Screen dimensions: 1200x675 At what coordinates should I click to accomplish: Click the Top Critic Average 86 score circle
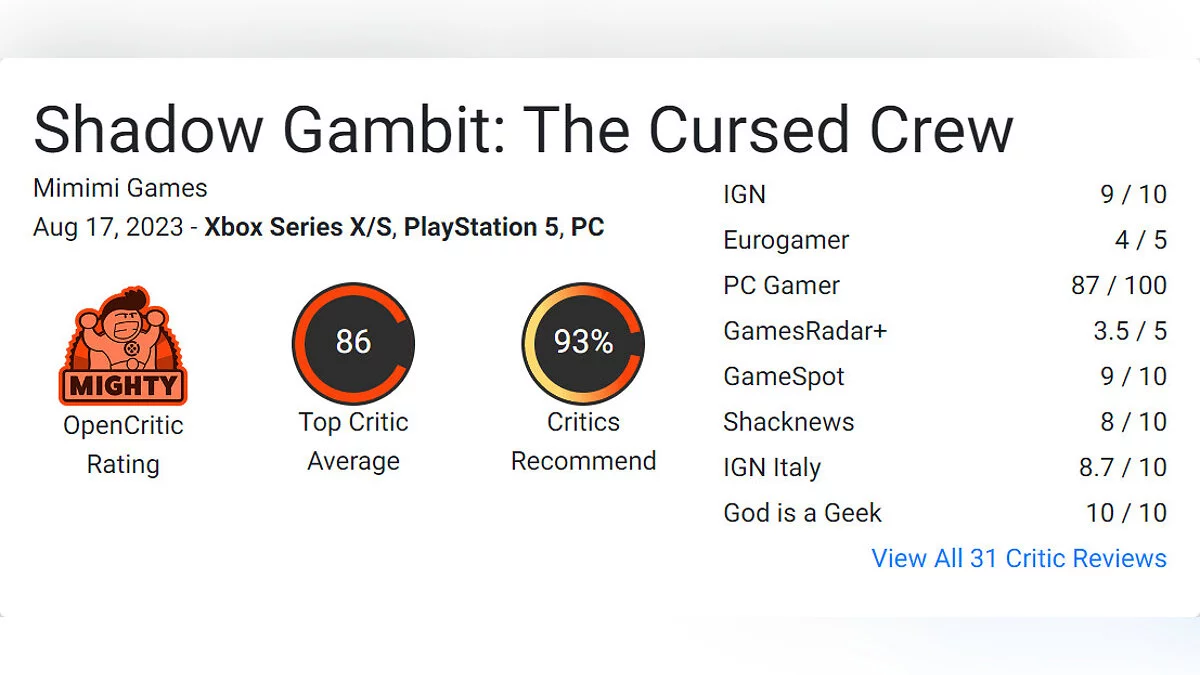click(353, 342)
